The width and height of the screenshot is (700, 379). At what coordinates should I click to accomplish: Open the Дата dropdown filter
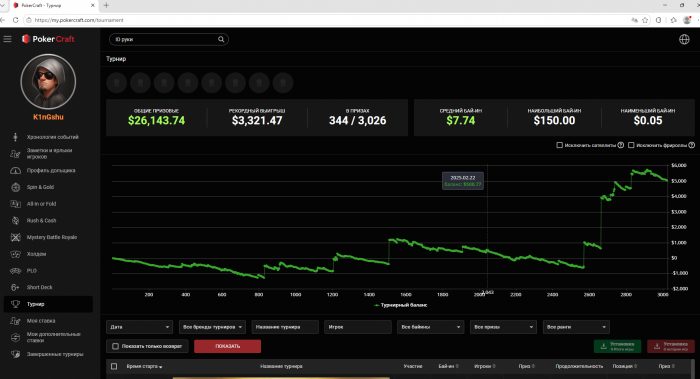coord(139,327)
